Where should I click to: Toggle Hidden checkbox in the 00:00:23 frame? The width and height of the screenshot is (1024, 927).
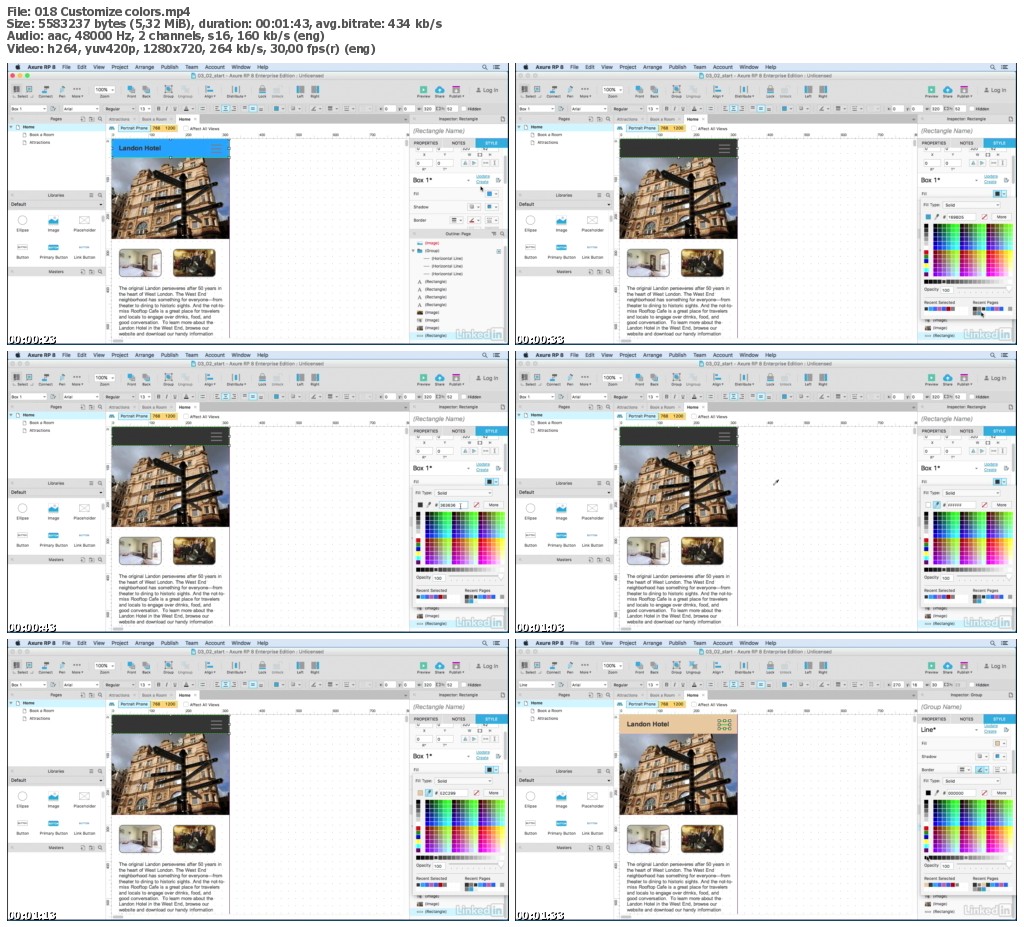[464, 108]
